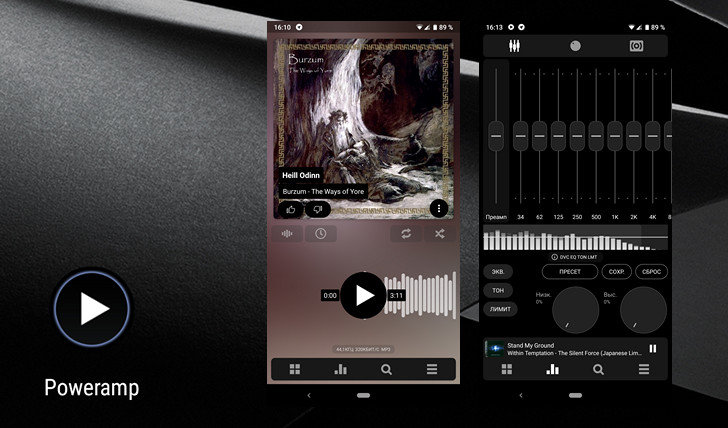Click the Preamp slider handle
The image size is (728, 428).
coord(496,136)
